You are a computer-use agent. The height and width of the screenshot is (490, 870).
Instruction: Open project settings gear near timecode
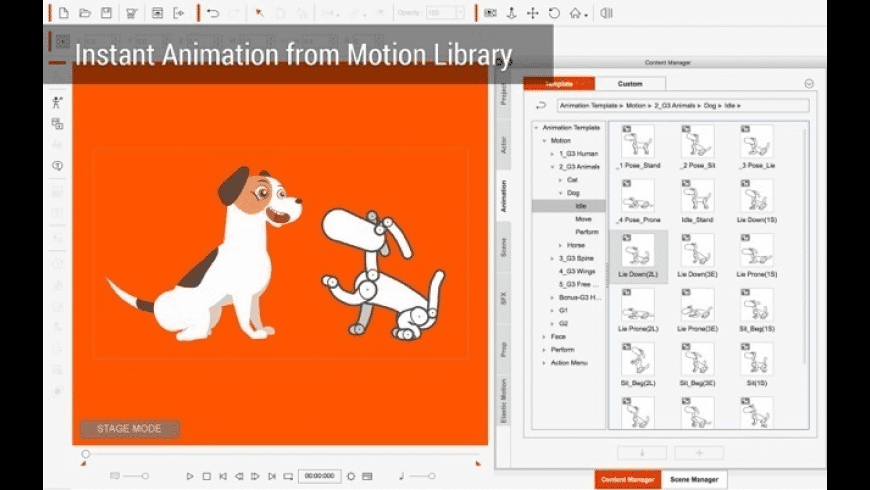(351, 476)
